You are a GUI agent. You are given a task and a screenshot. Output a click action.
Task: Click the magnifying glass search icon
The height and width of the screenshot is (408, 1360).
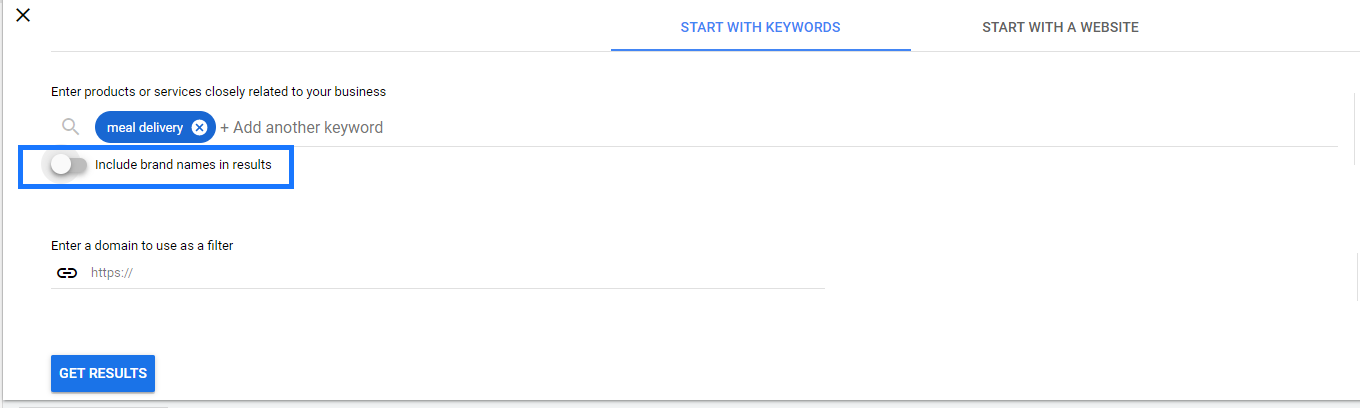70,127
